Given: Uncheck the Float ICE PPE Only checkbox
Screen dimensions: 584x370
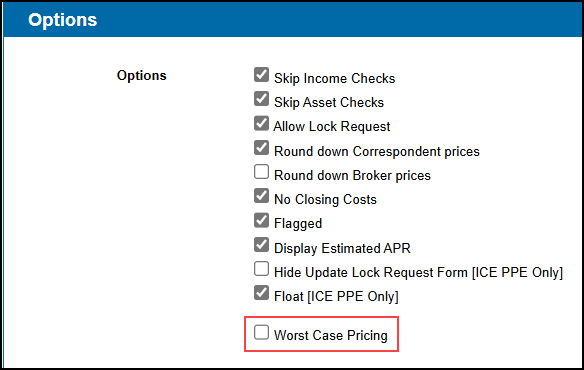Looking at the screenshot, I should tap(261, 293).
